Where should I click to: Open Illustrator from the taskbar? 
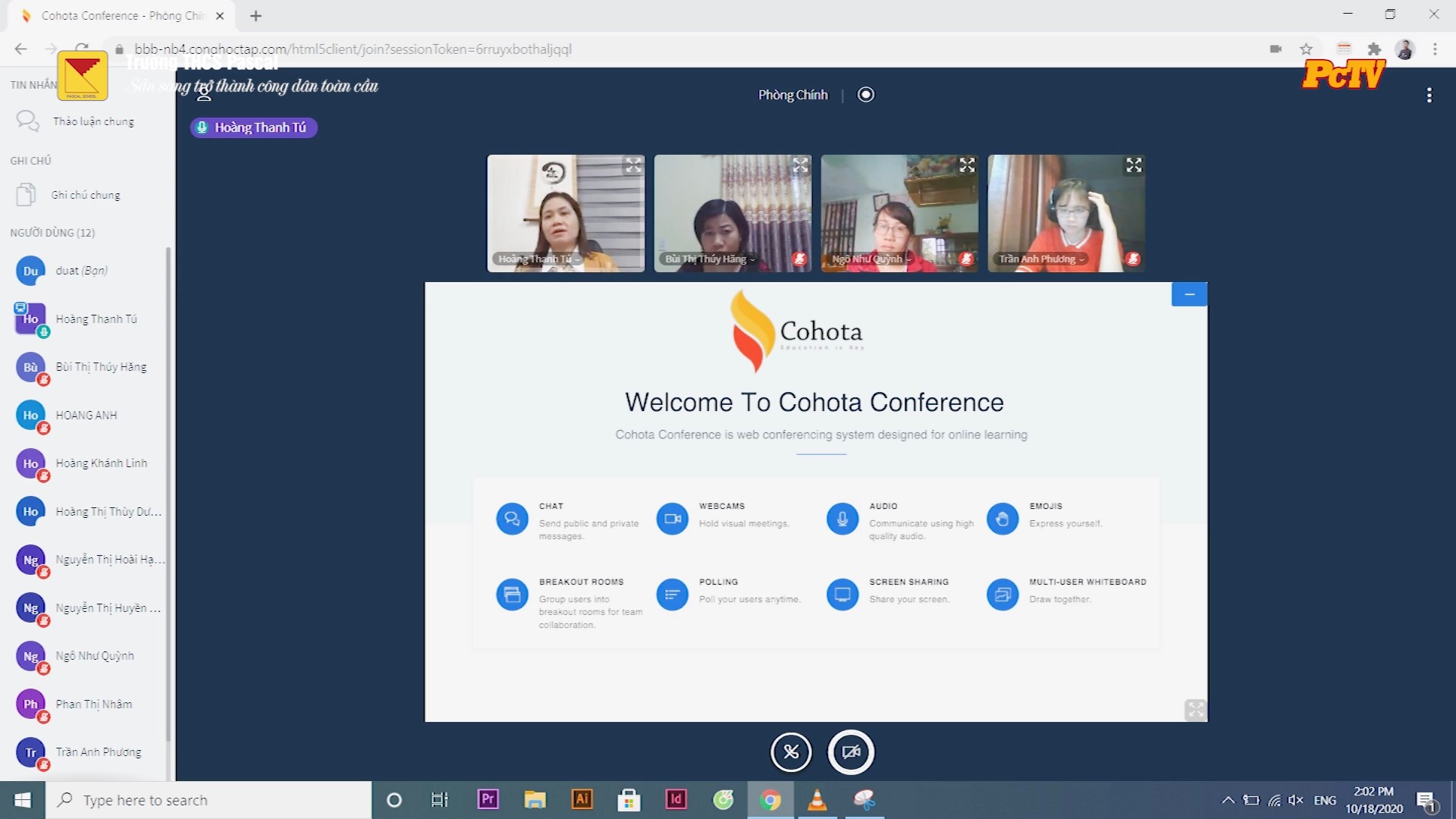[582, 800]
